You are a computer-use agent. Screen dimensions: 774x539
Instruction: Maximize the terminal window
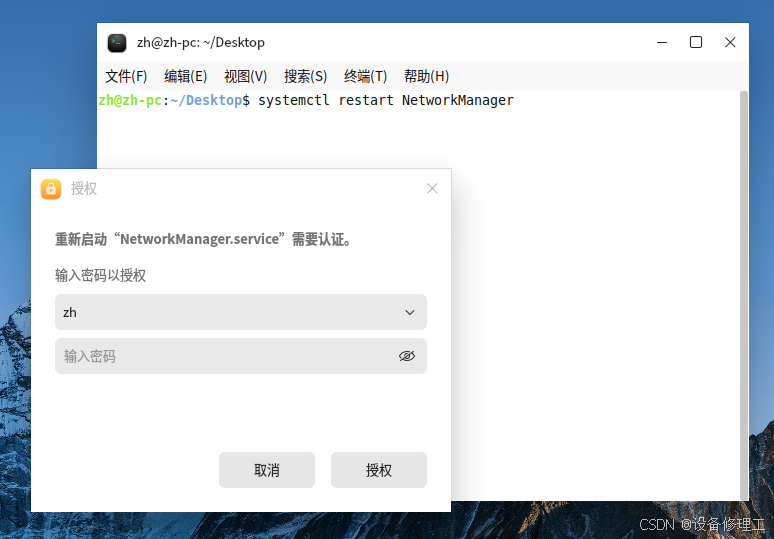[x=696, y=42]
